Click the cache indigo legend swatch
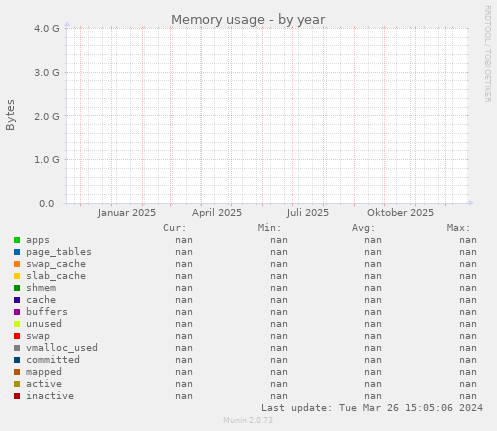This screenshot has width=497, height=431. click(17, 300)
